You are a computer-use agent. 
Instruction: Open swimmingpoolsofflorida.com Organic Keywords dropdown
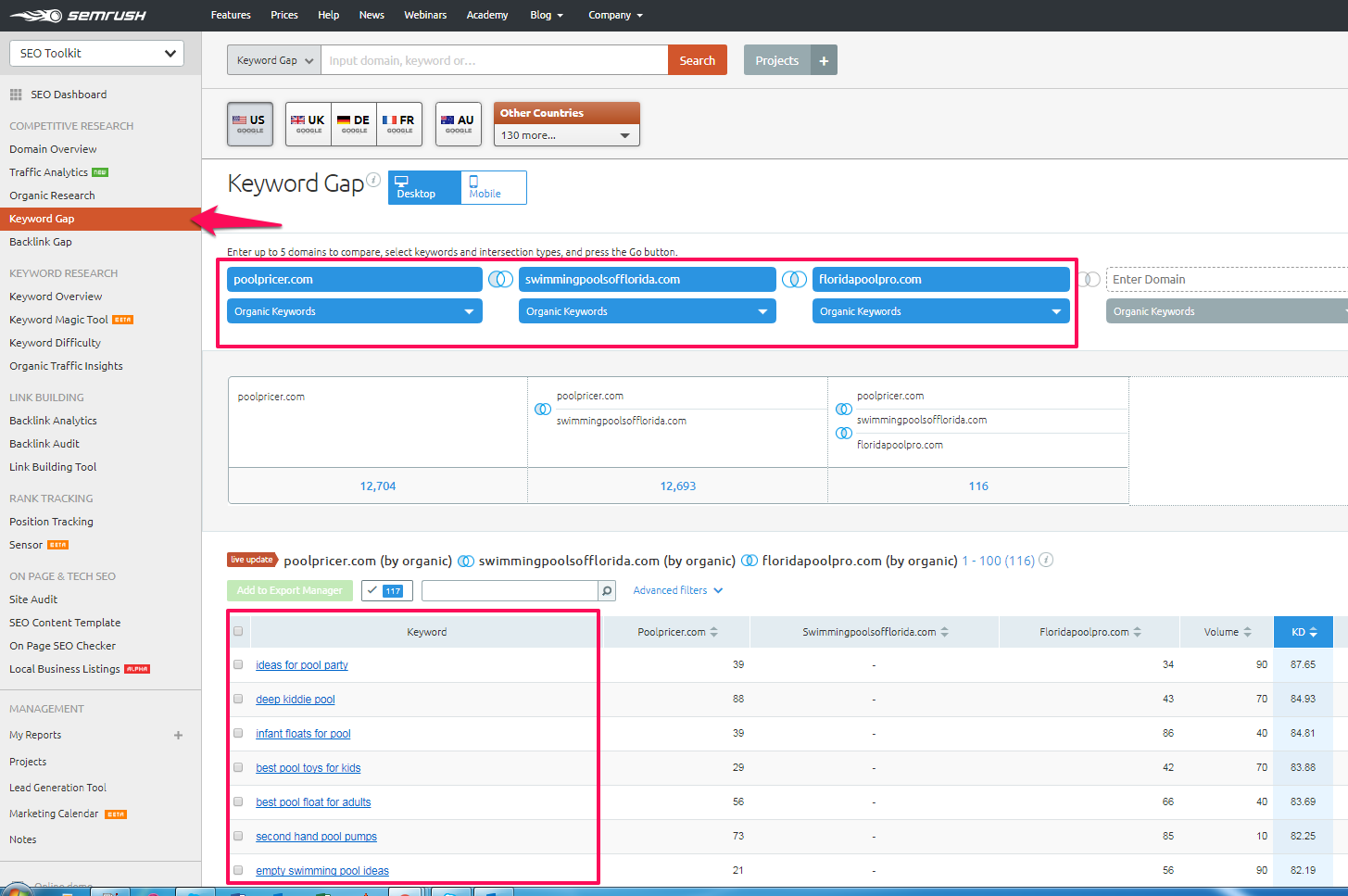(x=647, y=311)
